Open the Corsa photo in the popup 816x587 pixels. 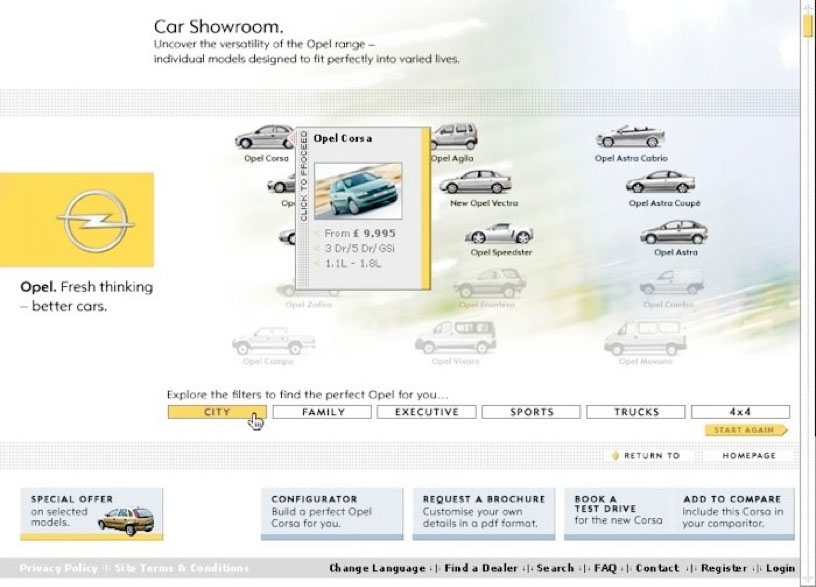(x=358, y=191)
